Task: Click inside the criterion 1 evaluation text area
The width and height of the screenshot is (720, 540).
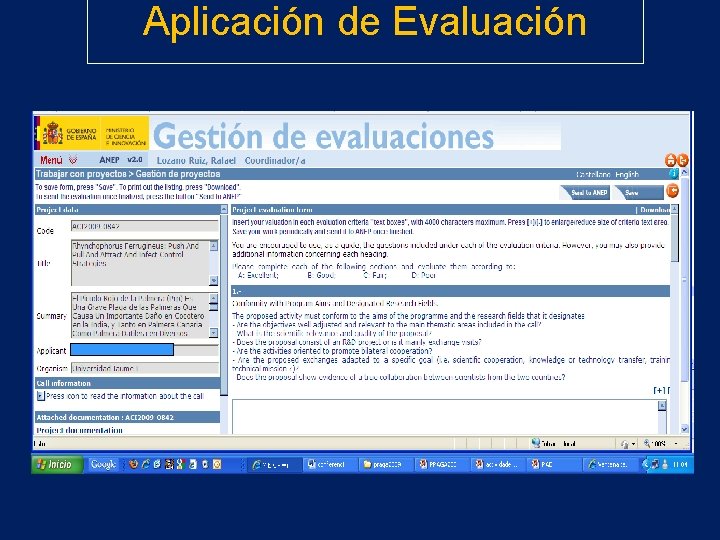Action: [x=445, y=416]
